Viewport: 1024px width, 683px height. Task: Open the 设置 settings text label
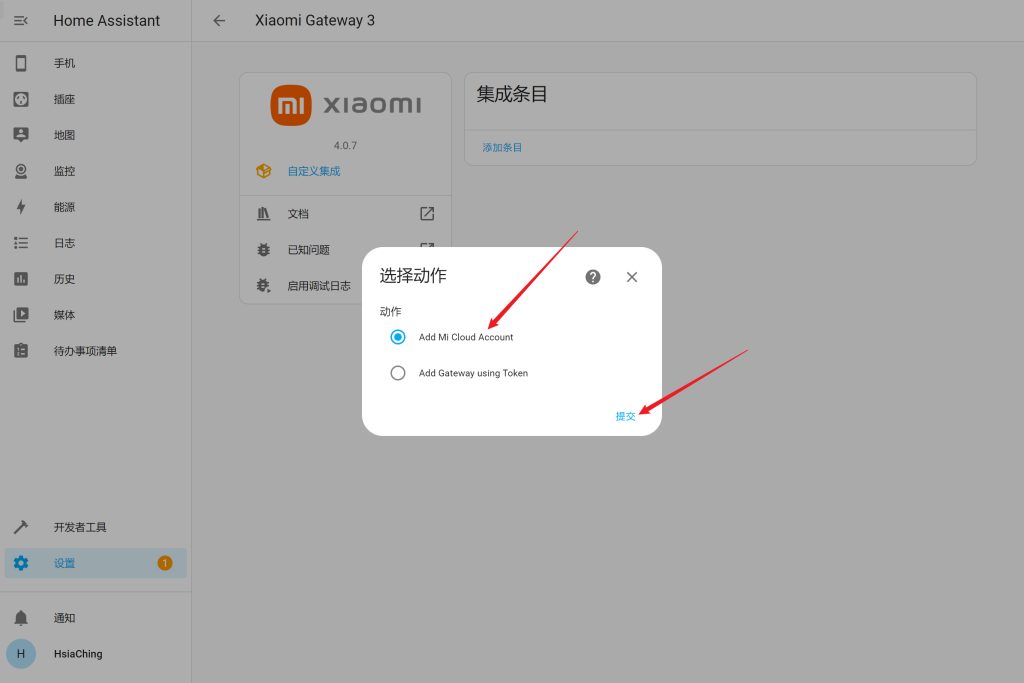[x=64, y=563]
